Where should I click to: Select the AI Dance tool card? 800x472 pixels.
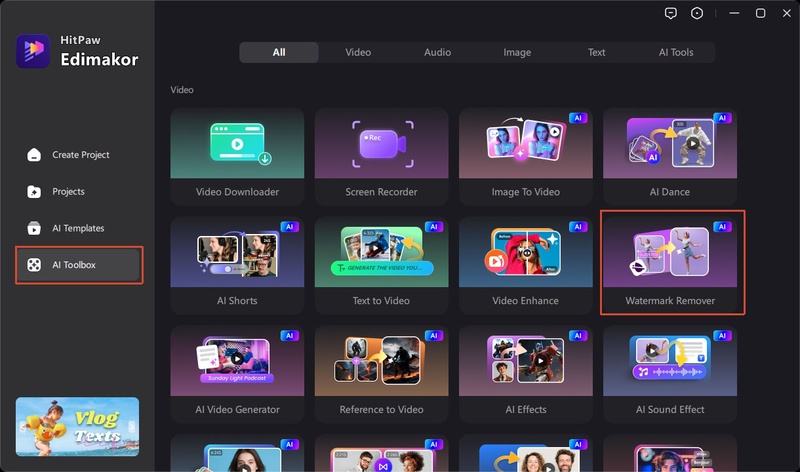[x=670, y=157]
